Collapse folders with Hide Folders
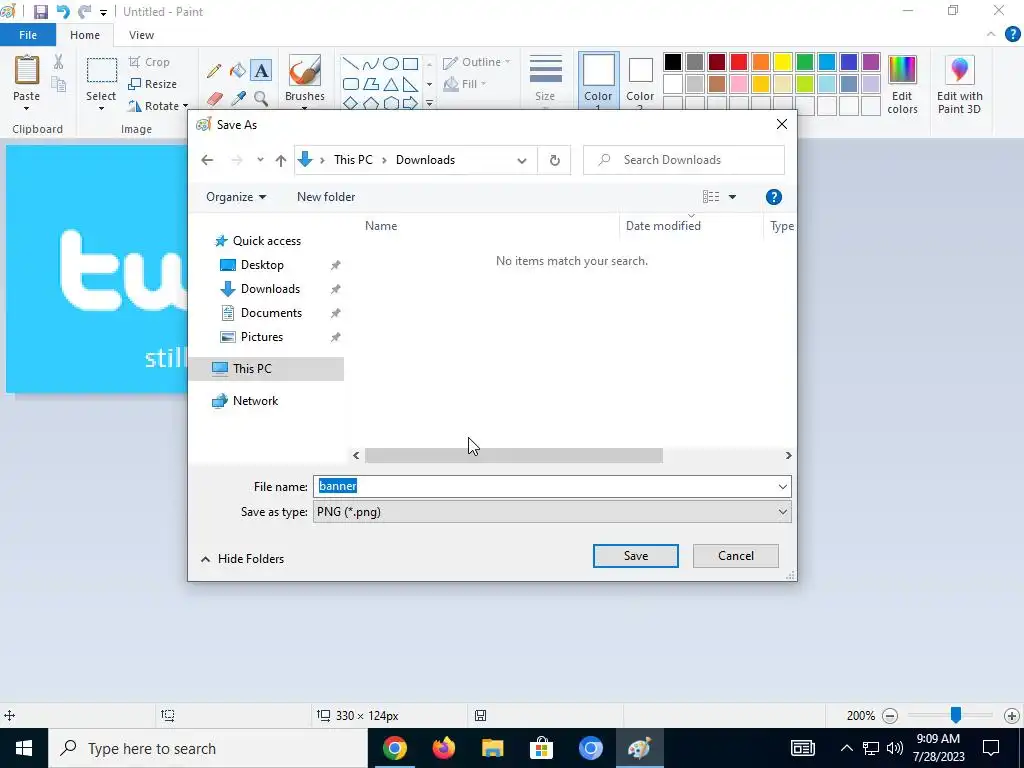Image resolution: width=1024 pixels, height=768 pixels. [242, 559]
